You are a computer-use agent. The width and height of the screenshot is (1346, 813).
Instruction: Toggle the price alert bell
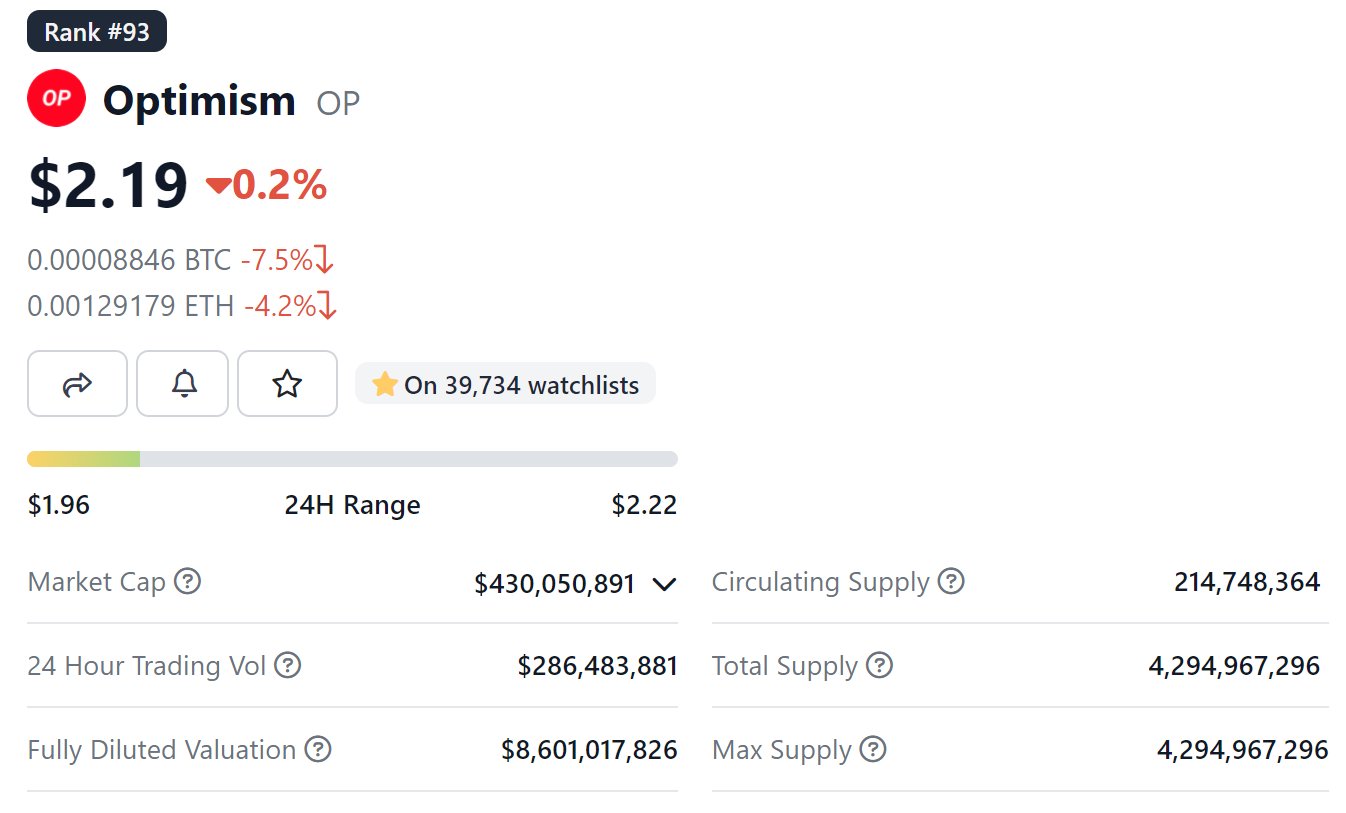pos(182,383)
